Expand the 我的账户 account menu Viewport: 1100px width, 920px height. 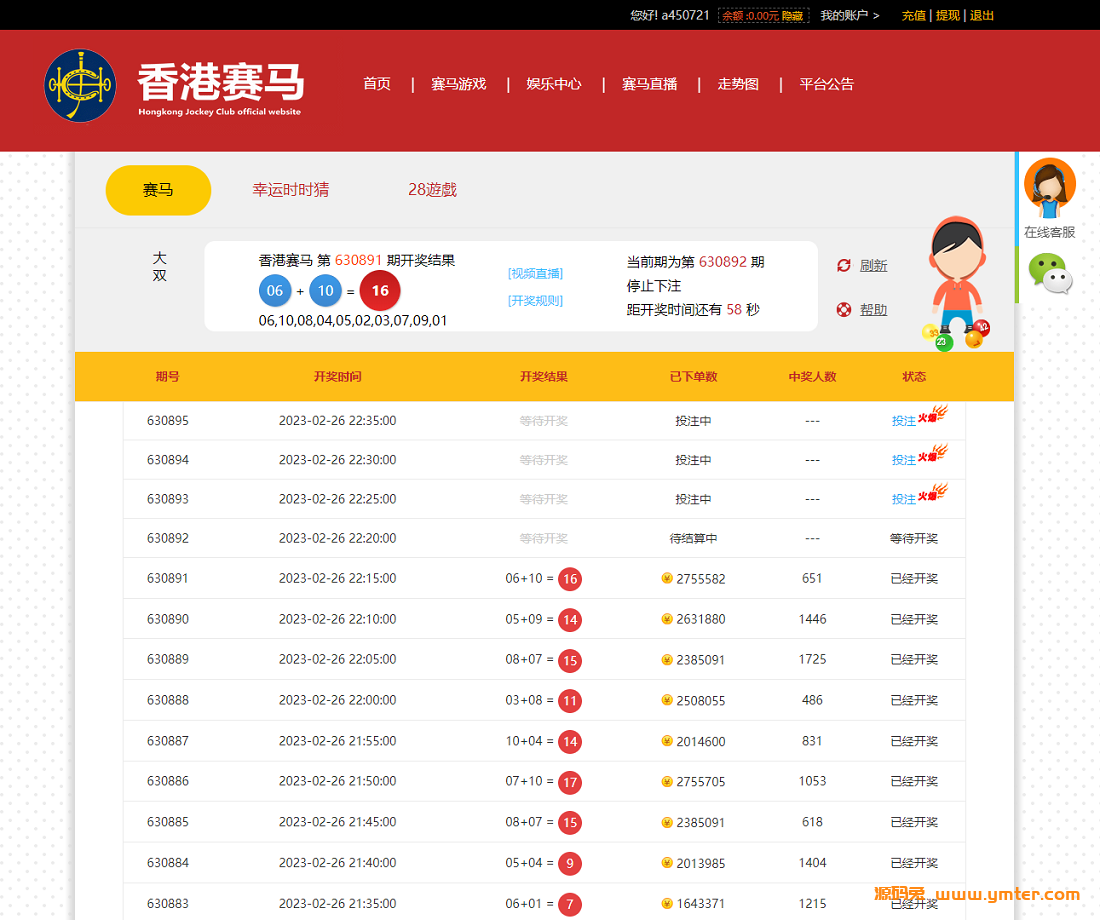850,15
